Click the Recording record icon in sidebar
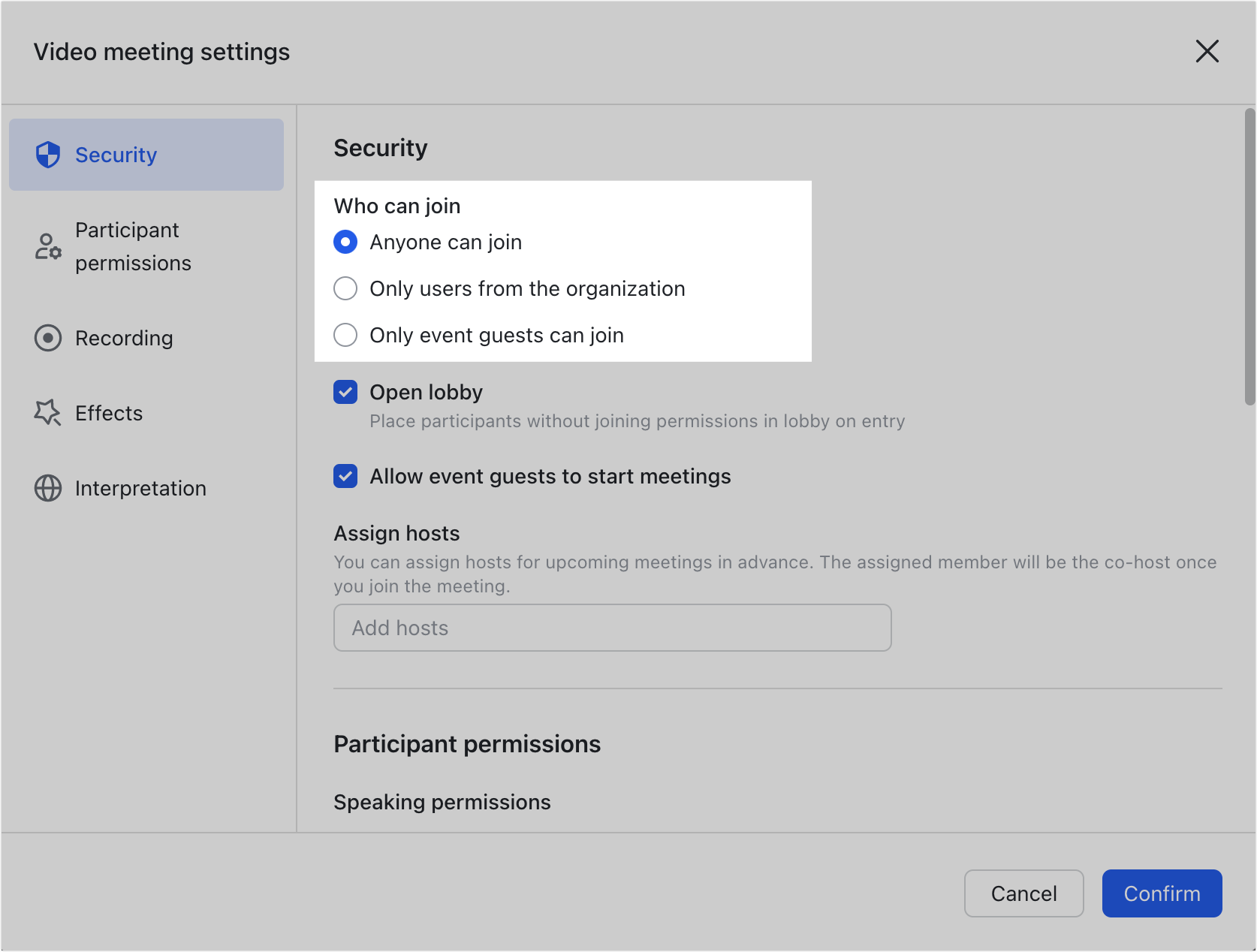 (48, 338)
